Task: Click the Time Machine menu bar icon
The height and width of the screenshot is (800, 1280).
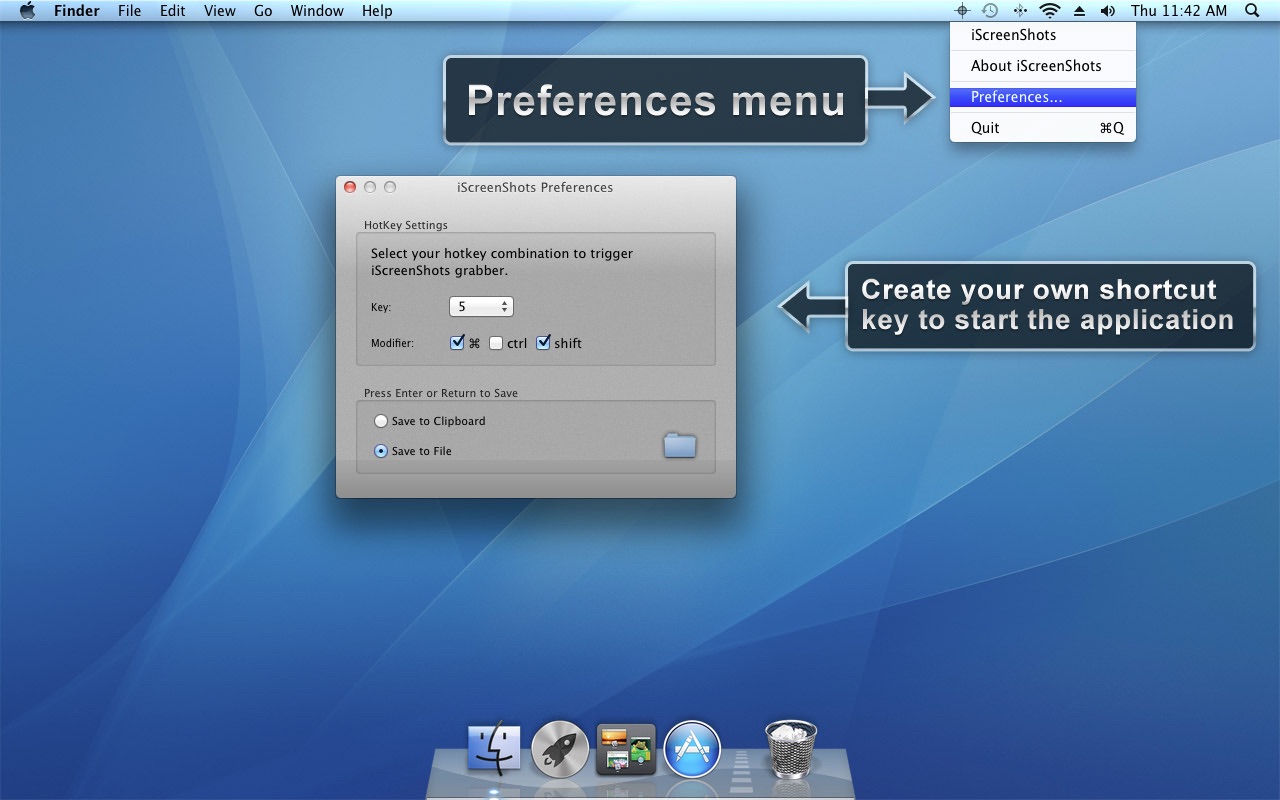Action: pos(990,11)
